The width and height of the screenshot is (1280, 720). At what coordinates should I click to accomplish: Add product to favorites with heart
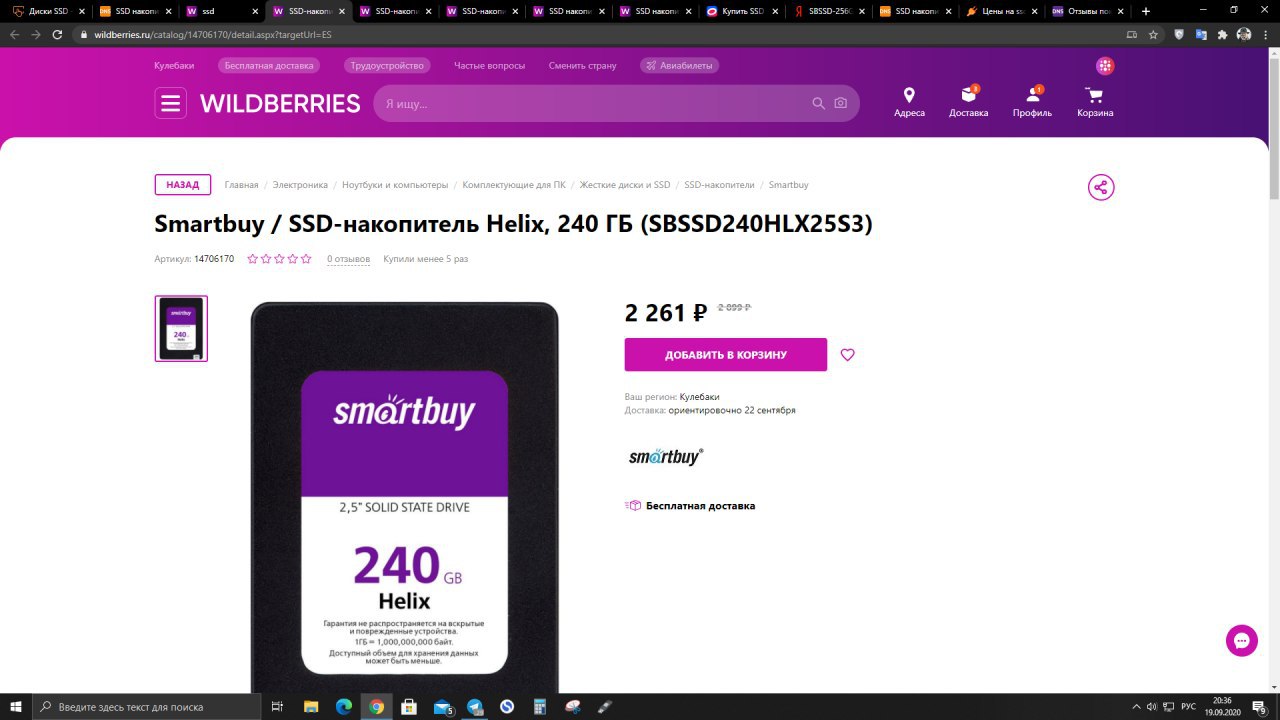(x=848, y=355)
